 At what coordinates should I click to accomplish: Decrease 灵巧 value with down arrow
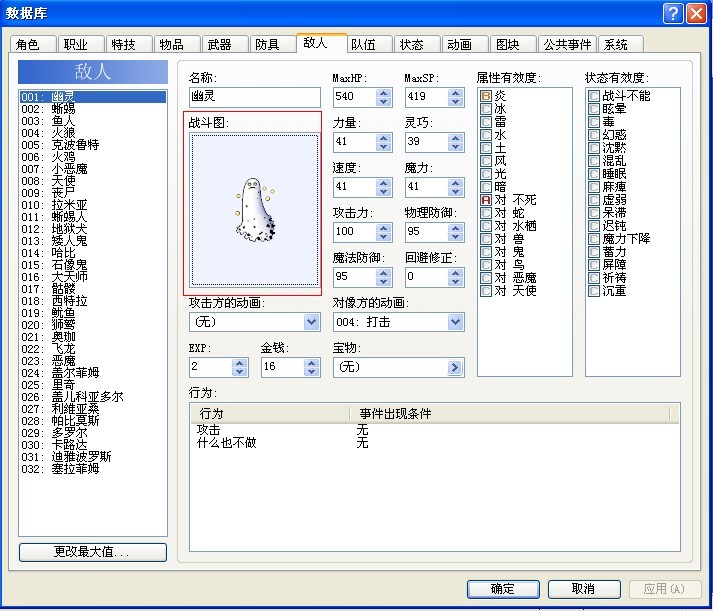[x=455, y=146]
